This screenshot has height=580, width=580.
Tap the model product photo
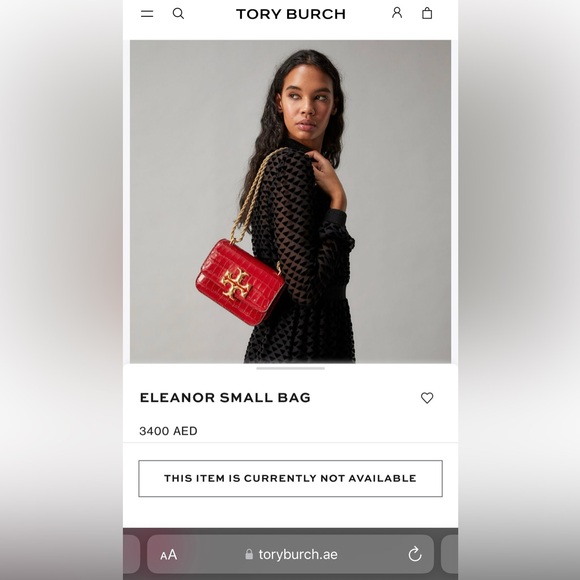[290, 202]
